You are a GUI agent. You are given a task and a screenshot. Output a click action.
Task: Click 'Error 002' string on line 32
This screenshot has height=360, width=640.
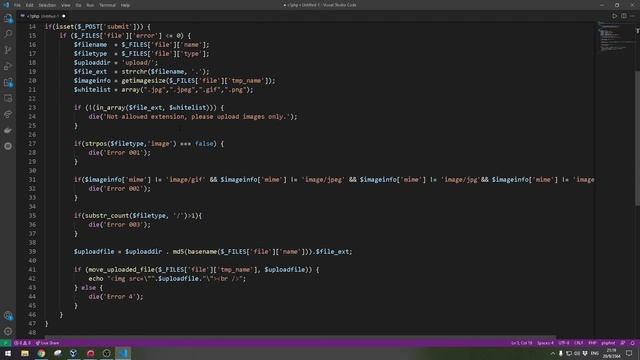[123, 189]
